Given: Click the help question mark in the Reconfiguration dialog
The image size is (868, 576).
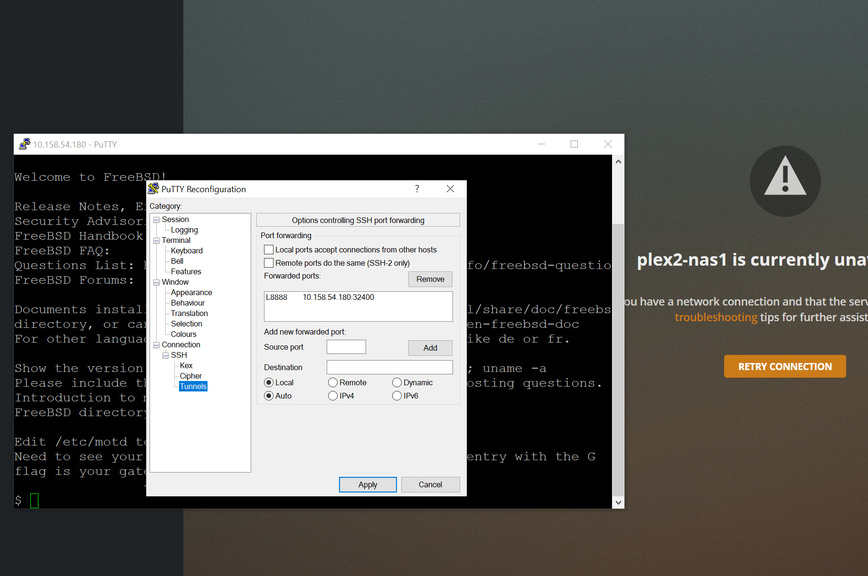Looking at the screenshot, I should click(417, 189).
